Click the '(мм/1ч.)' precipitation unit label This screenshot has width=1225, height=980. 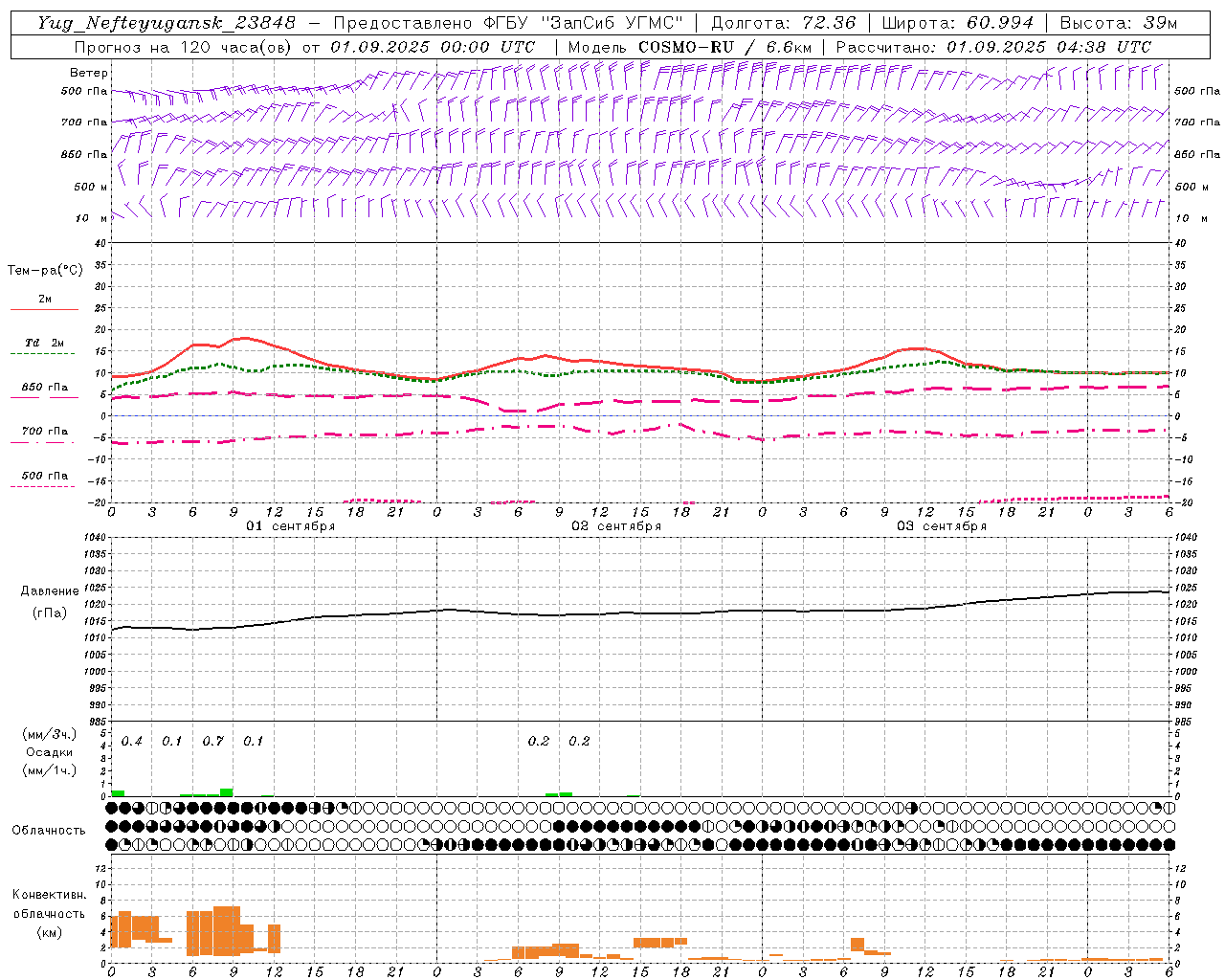click(49, 770)
